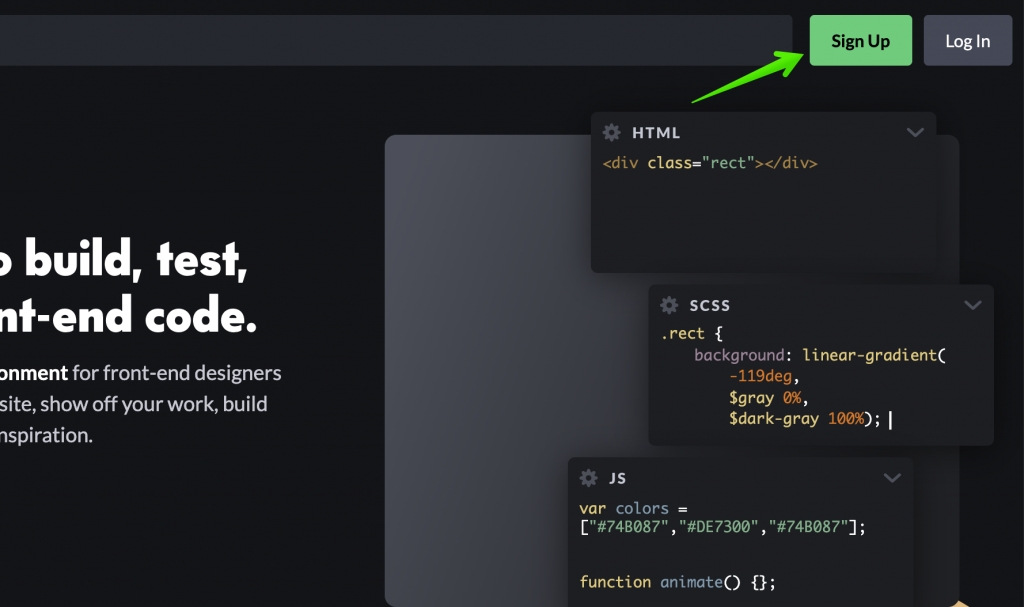Select the JS panel title

point(617,479)
